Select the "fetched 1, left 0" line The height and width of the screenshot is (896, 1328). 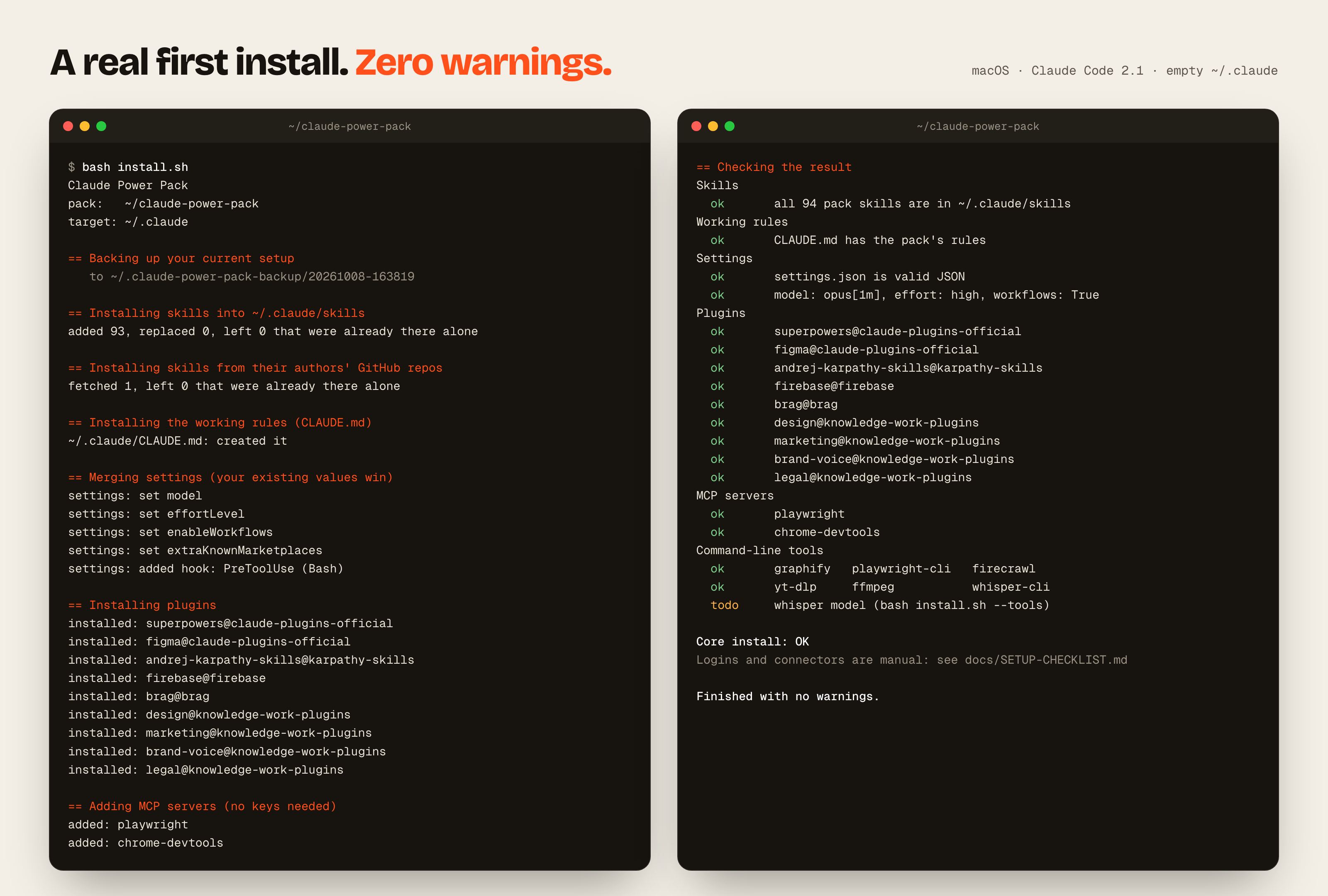tap(234, 387)
